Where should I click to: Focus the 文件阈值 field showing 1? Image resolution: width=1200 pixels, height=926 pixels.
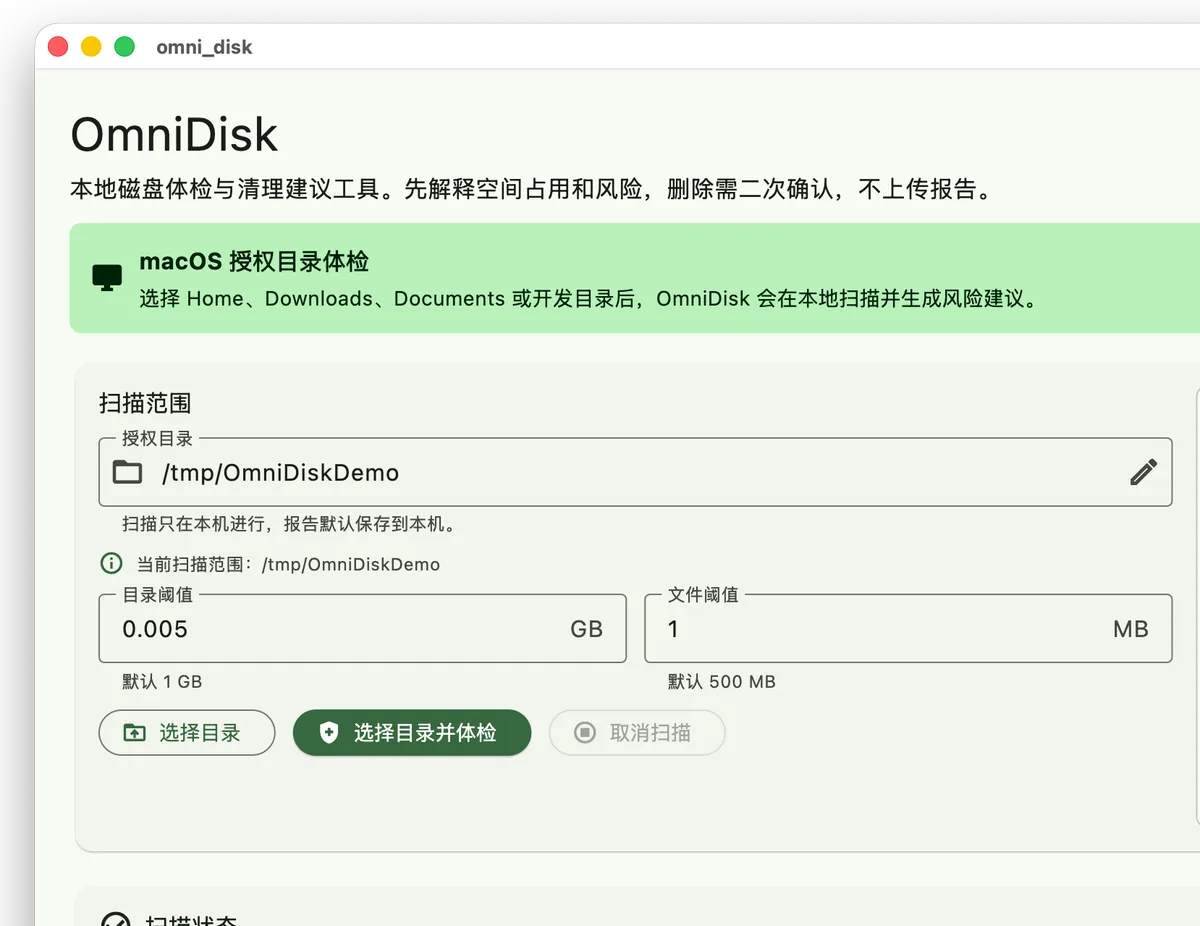[x=908, y=629]
